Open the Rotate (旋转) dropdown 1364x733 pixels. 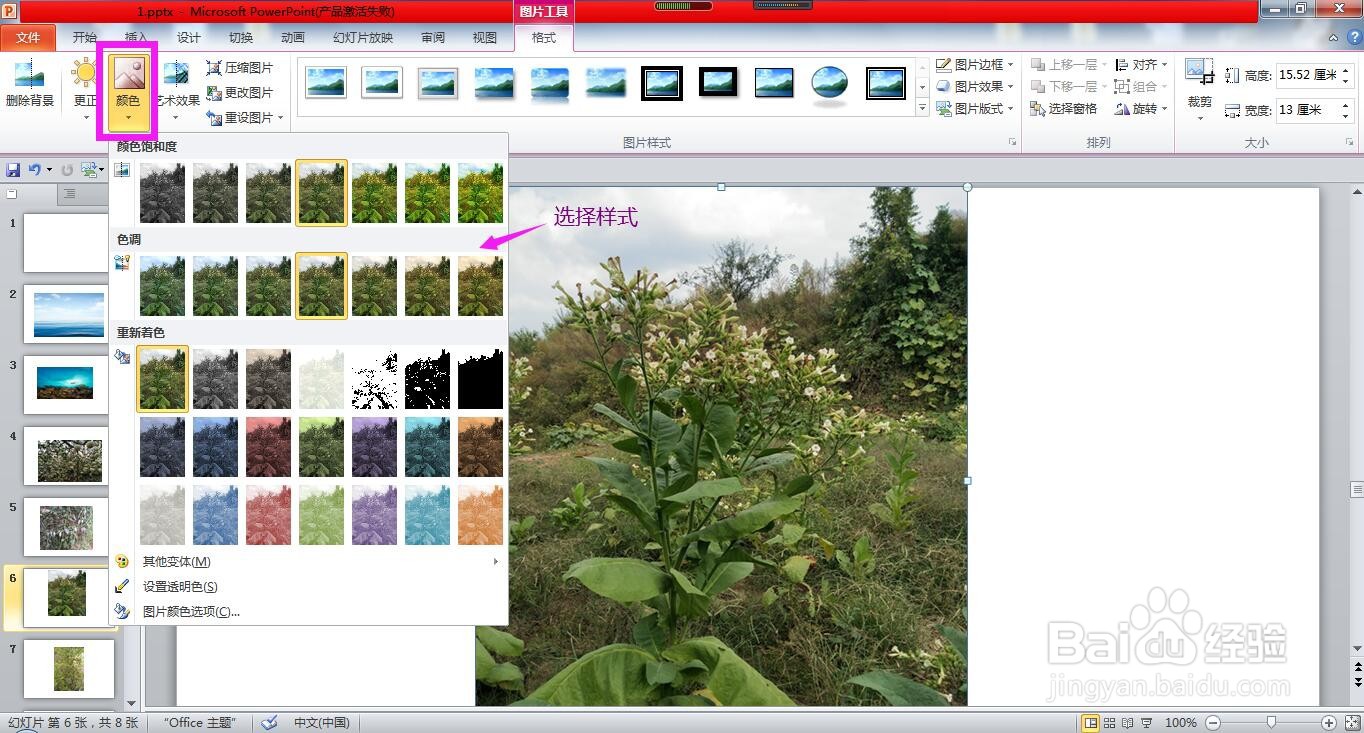1141,109
